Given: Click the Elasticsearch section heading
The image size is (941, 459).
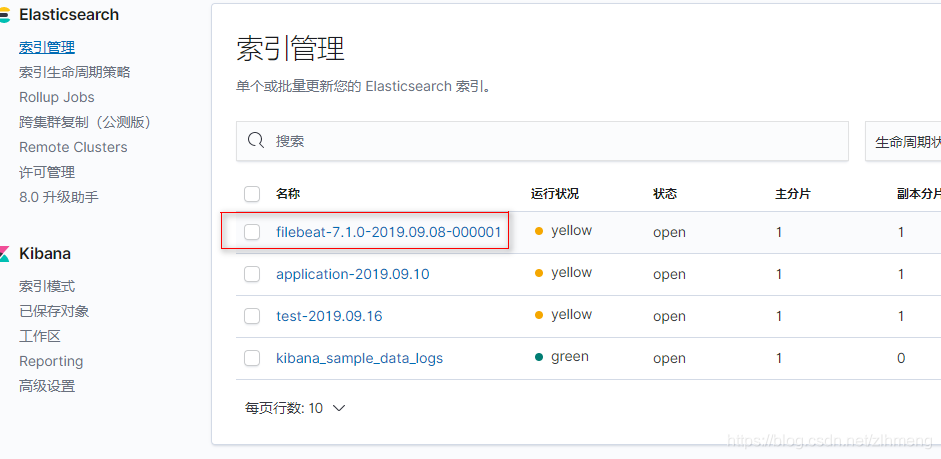Looking at the screenshot, I should [69, 15].
